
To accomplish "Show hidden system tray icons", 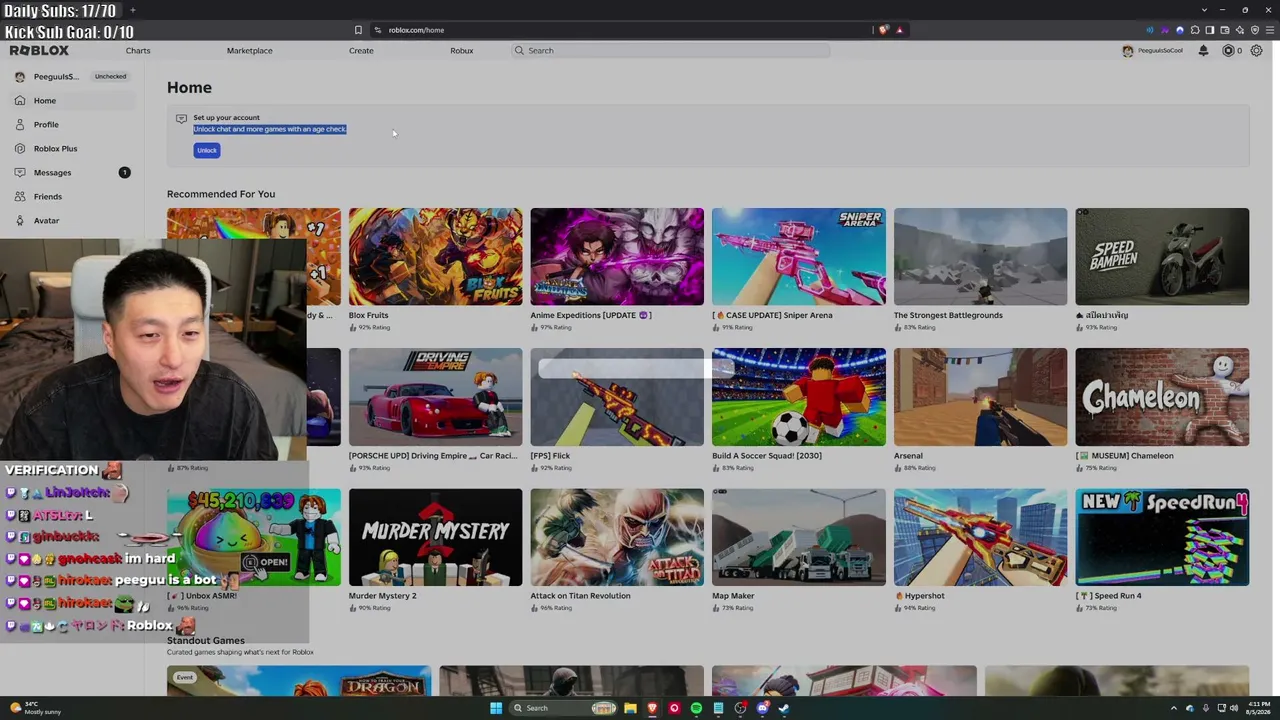I will (1174, 708).
